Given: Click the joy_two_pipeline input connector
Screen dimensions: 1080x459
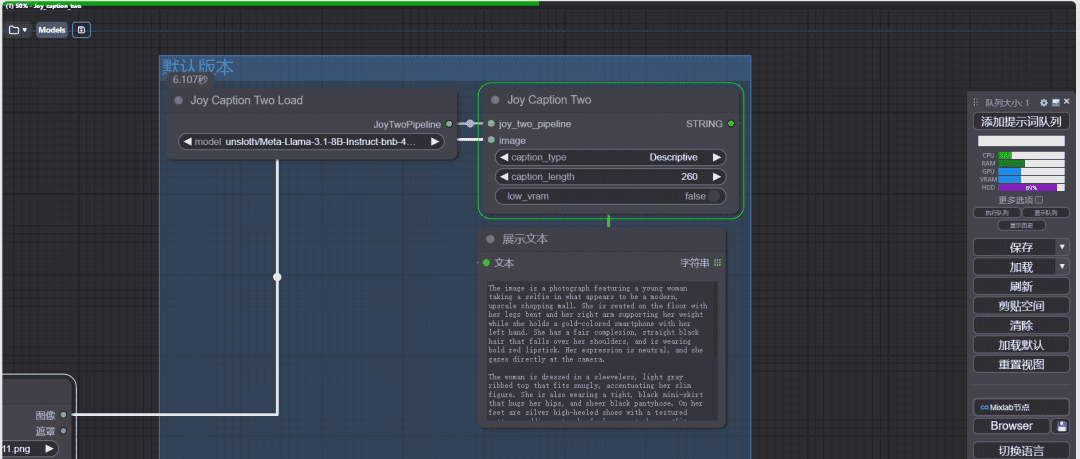Looking at the screenshot, I should pos(491,124).
